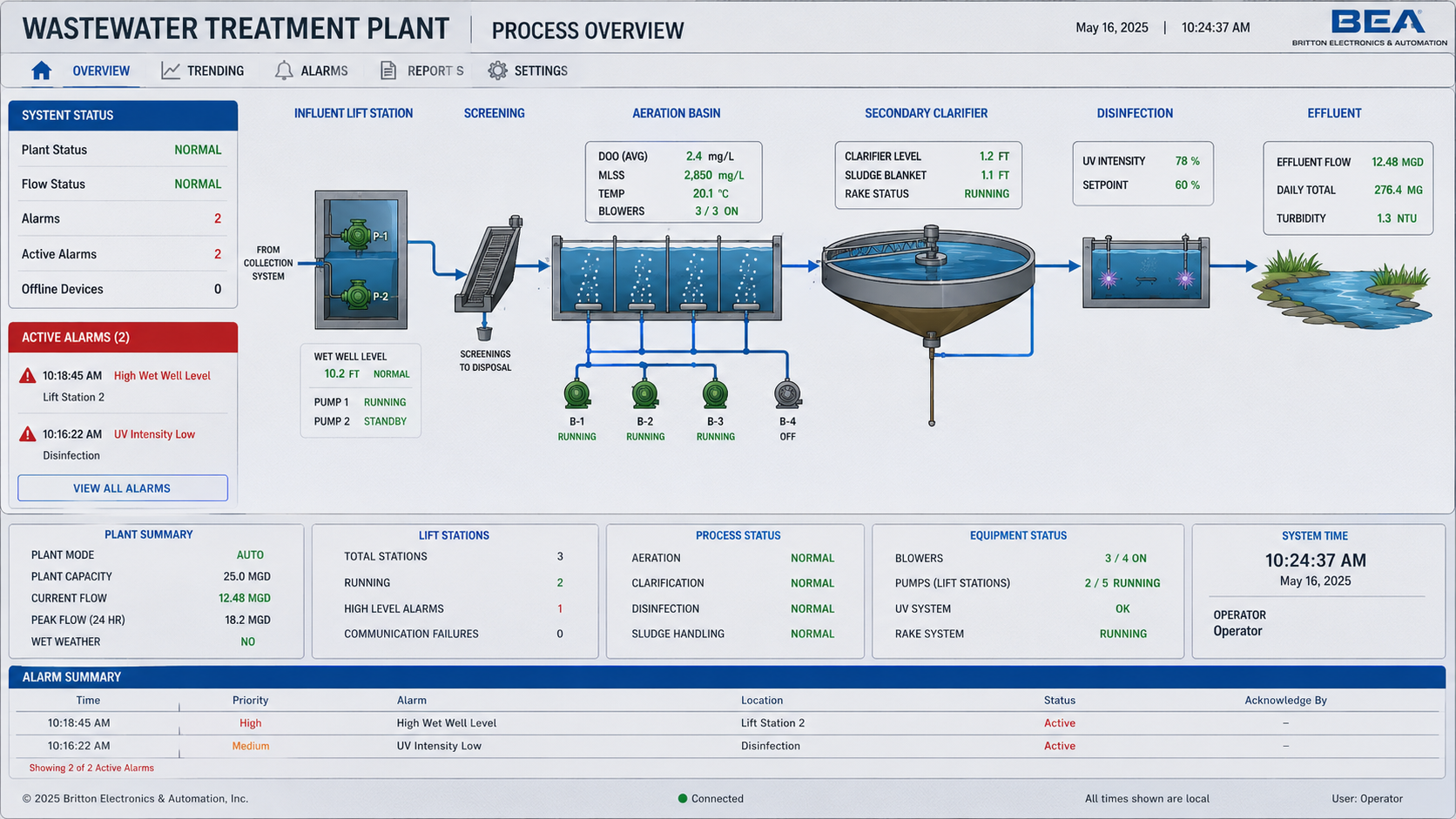This screenshot has height=819, width=1456.
Task: Click the UV Setpoint 60 % value
Action: tap(1187, 185)
